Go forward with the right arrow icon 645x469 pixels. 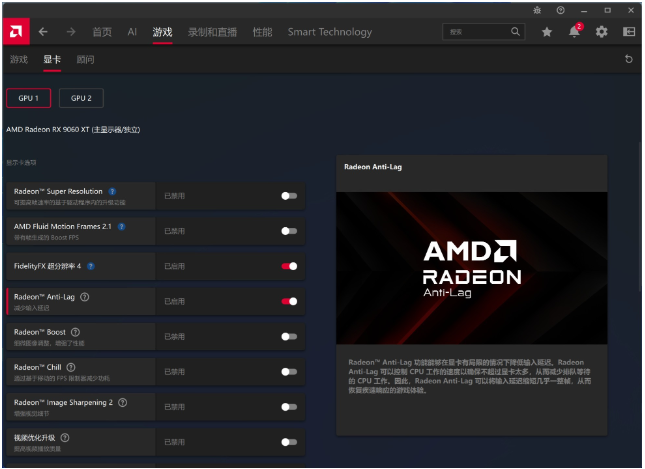(71, 32)
